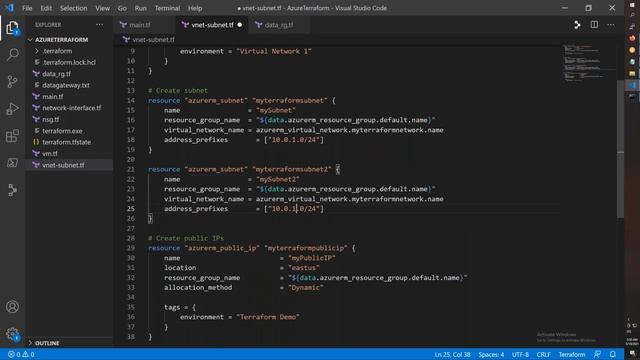
Task: Change end of line sequence CRLF
Action: (x=543, y=354)
